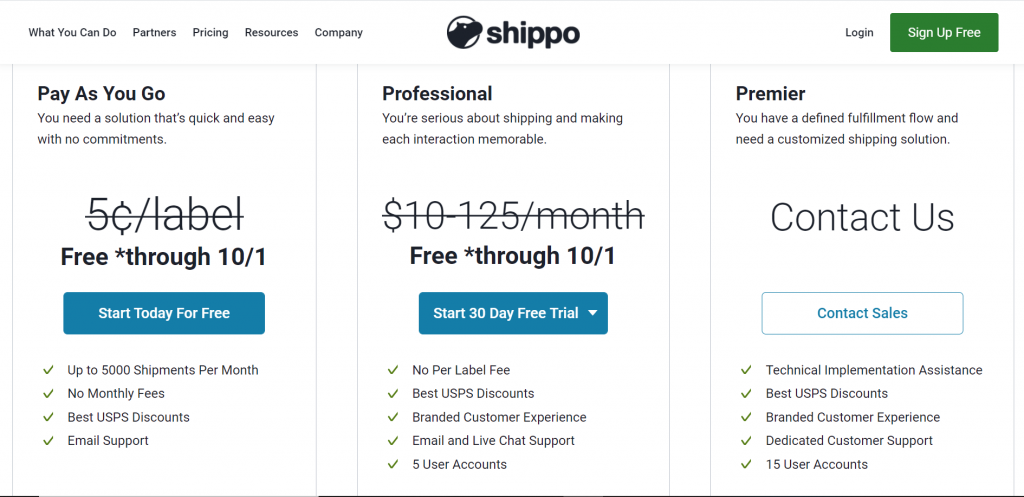Click the Sign Up Free button
The width and height of the screenshot is (1024, 497).
pos(944,32)
